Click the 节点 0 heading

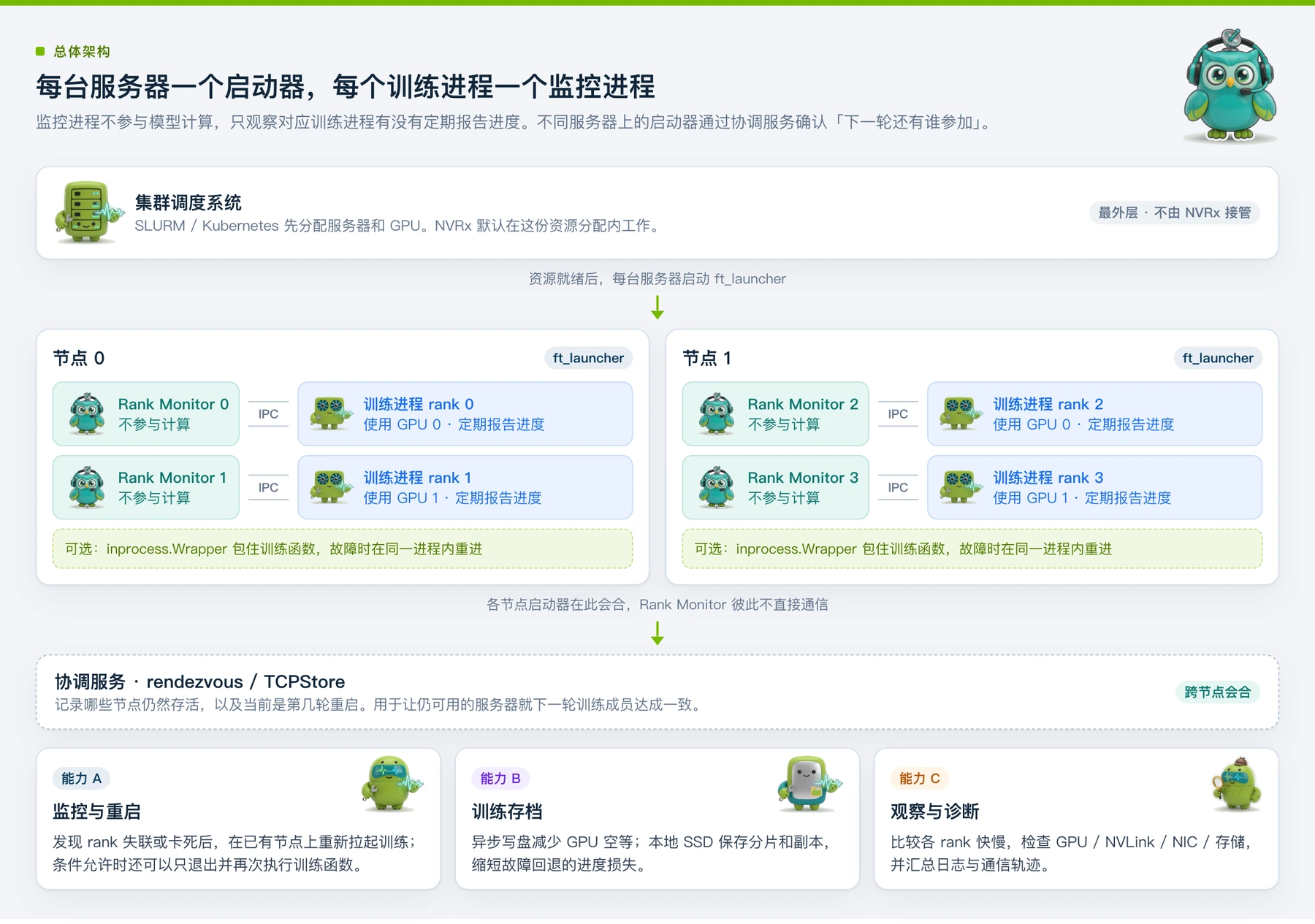[x=79, y=358]
